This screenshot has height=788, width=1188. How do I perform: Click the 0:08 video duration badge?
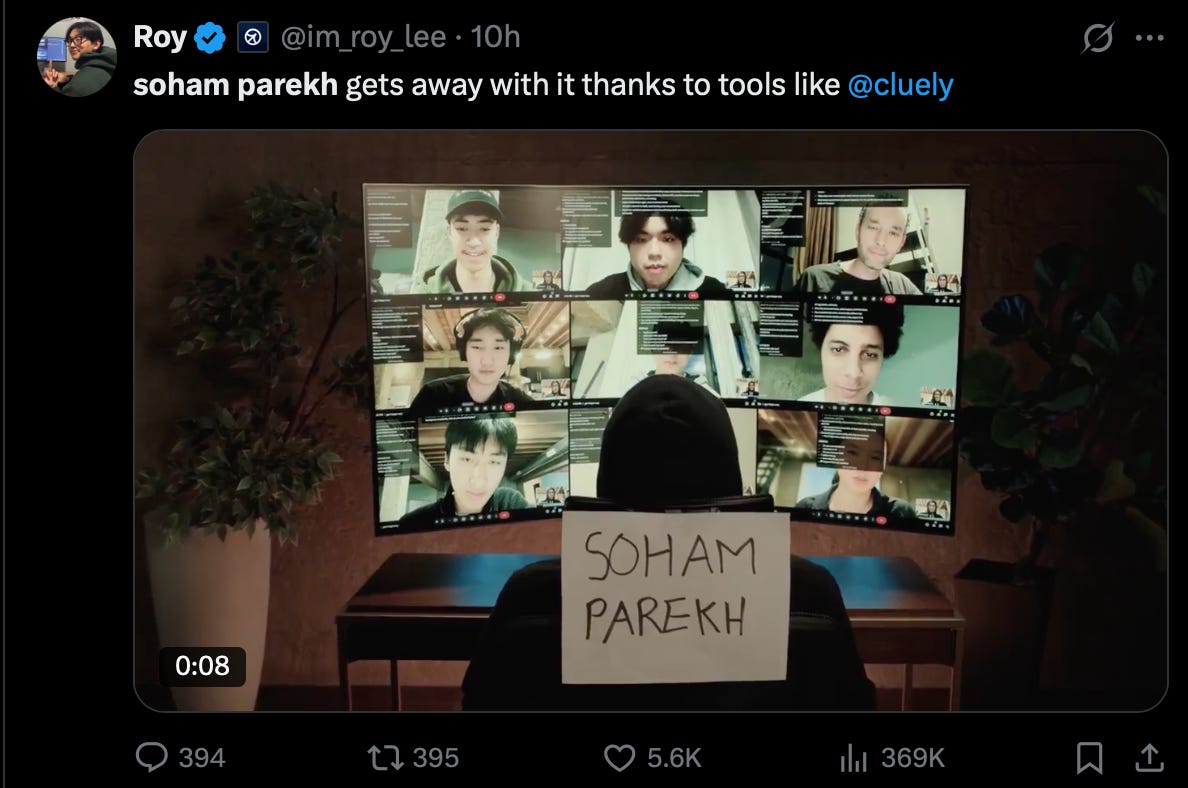click(x=202, y=666)
